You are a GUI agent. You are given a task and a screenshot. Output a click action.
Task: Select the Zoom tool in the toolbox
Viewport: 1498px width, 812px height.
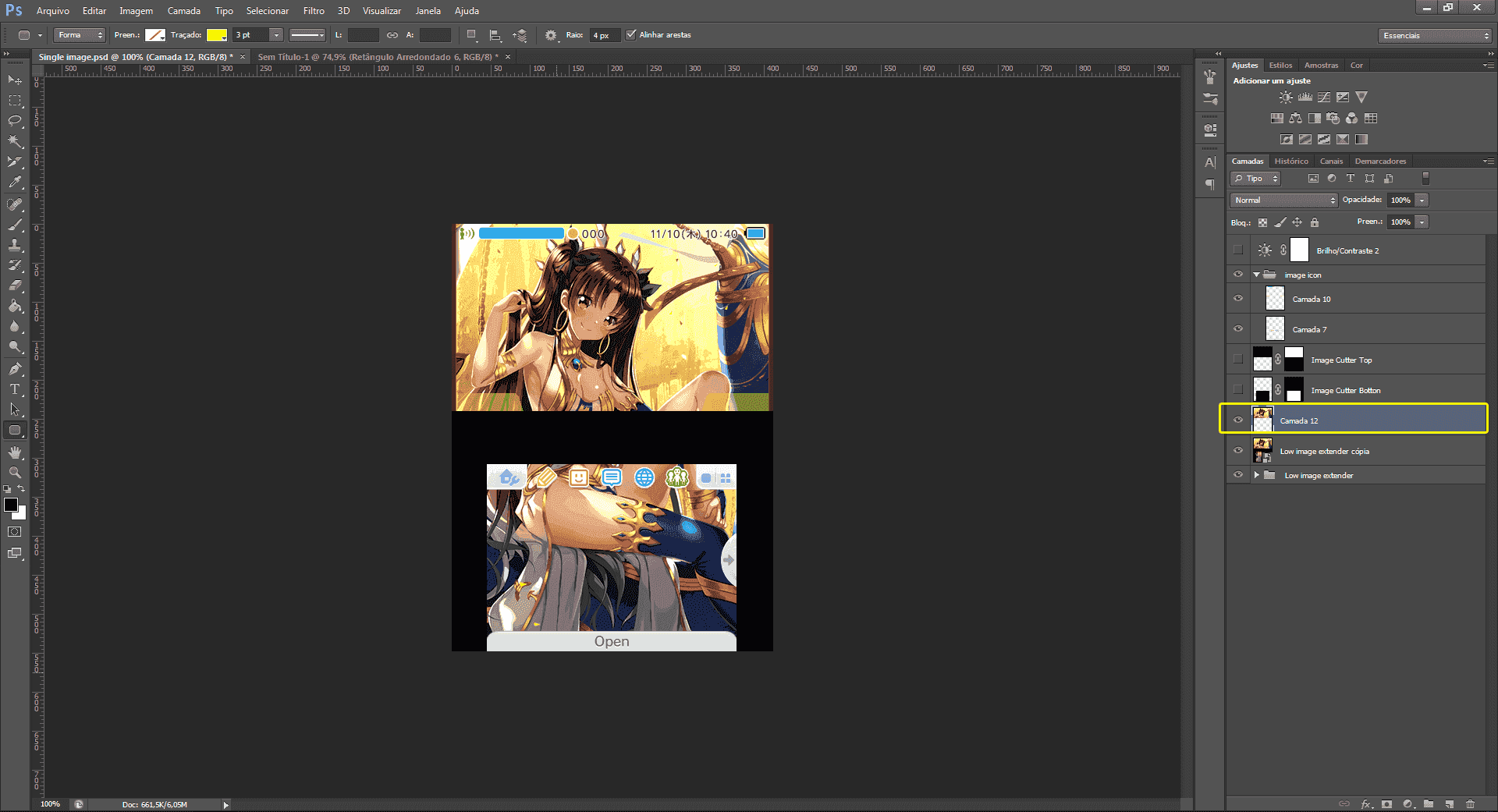point(15,473)
